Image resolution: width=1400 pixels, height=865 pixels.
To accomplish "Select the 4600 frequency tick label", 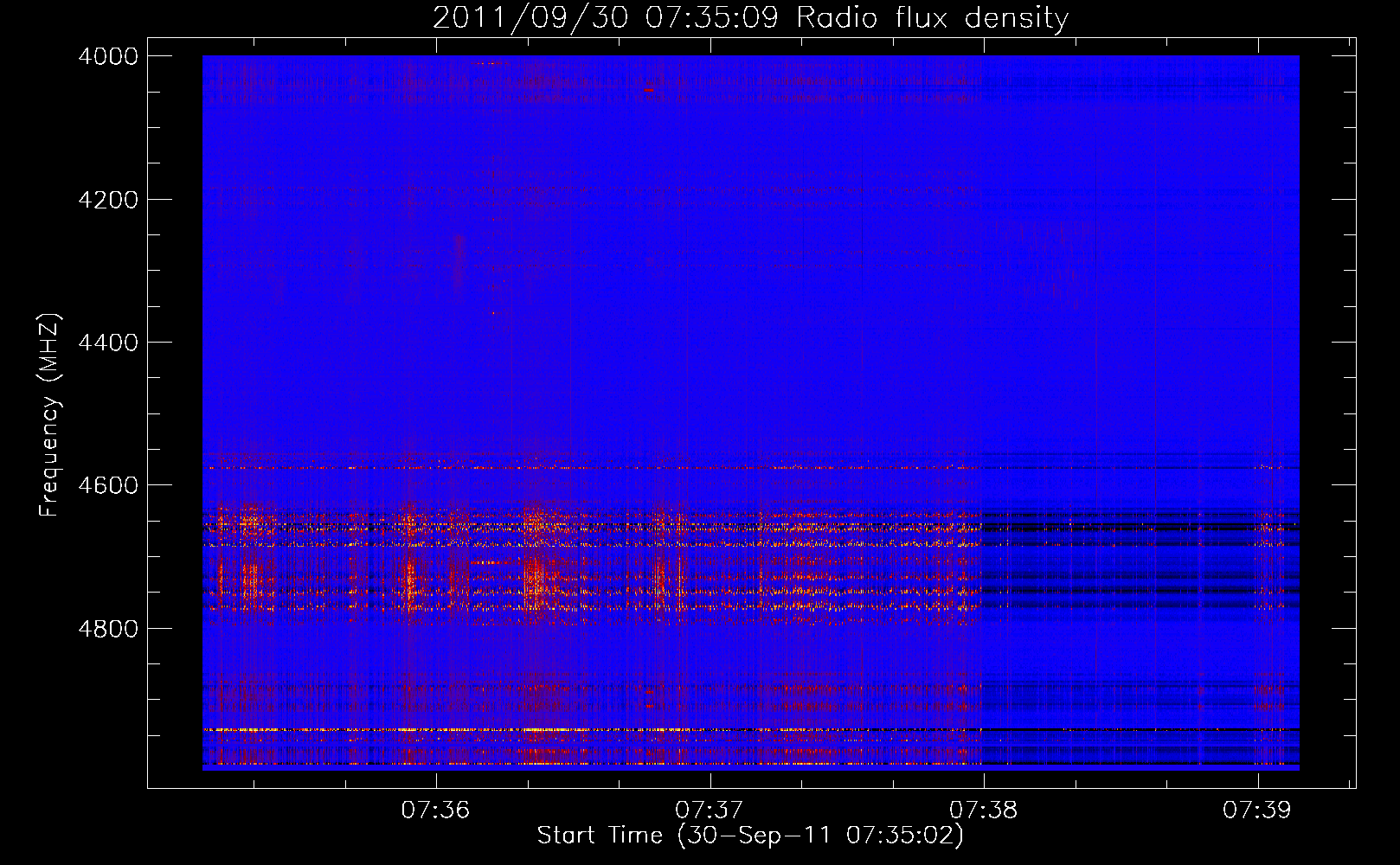I will [x=108, y=485].
